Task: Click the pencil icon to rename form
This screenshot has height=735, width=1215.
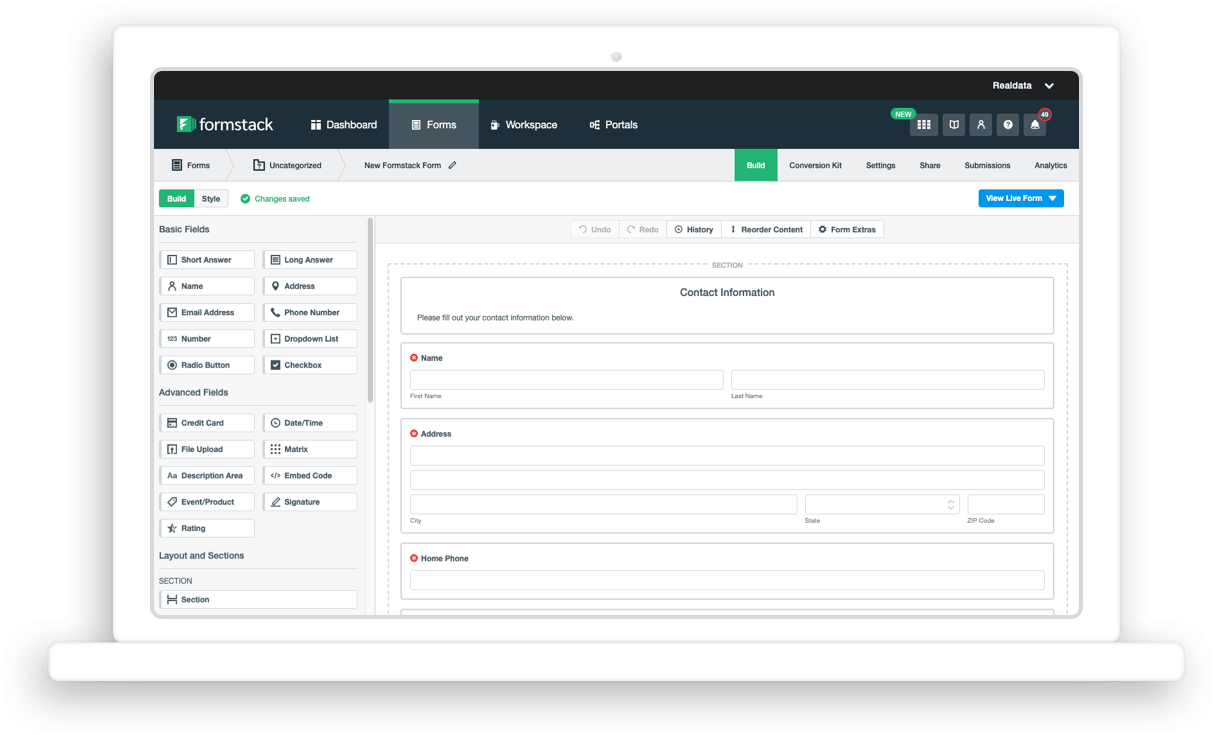Action: pos(452,165)
